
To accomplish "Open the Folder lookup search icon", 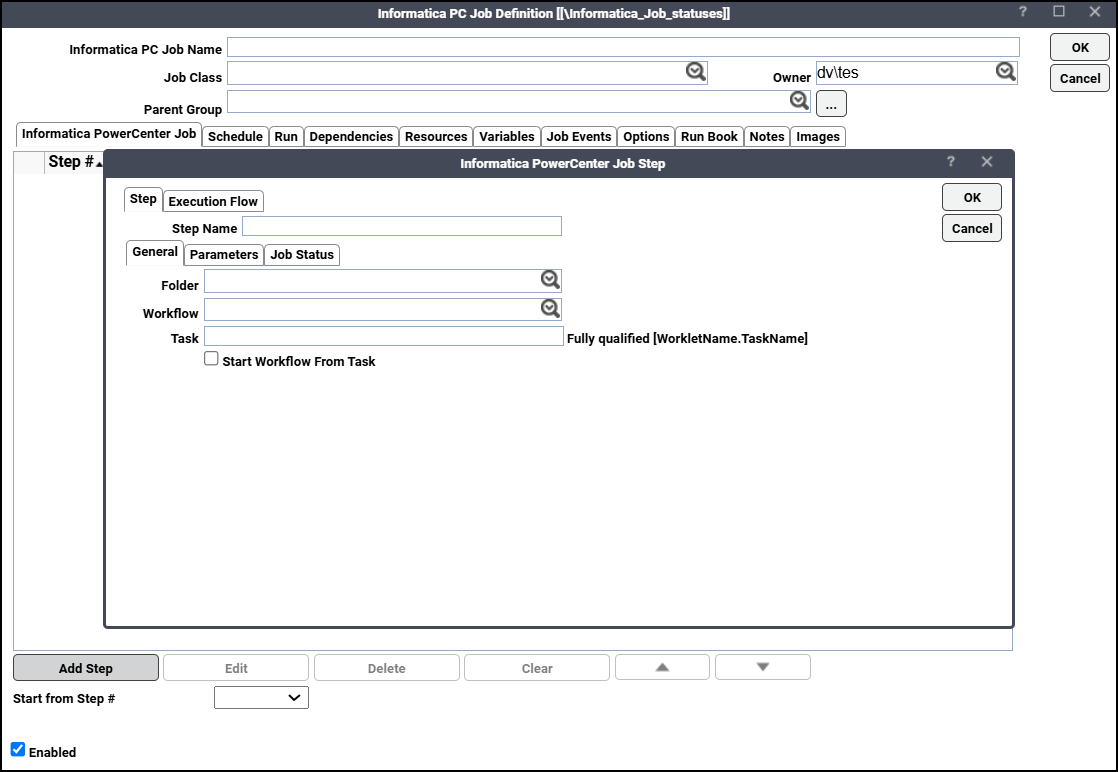I will point(550,280).
